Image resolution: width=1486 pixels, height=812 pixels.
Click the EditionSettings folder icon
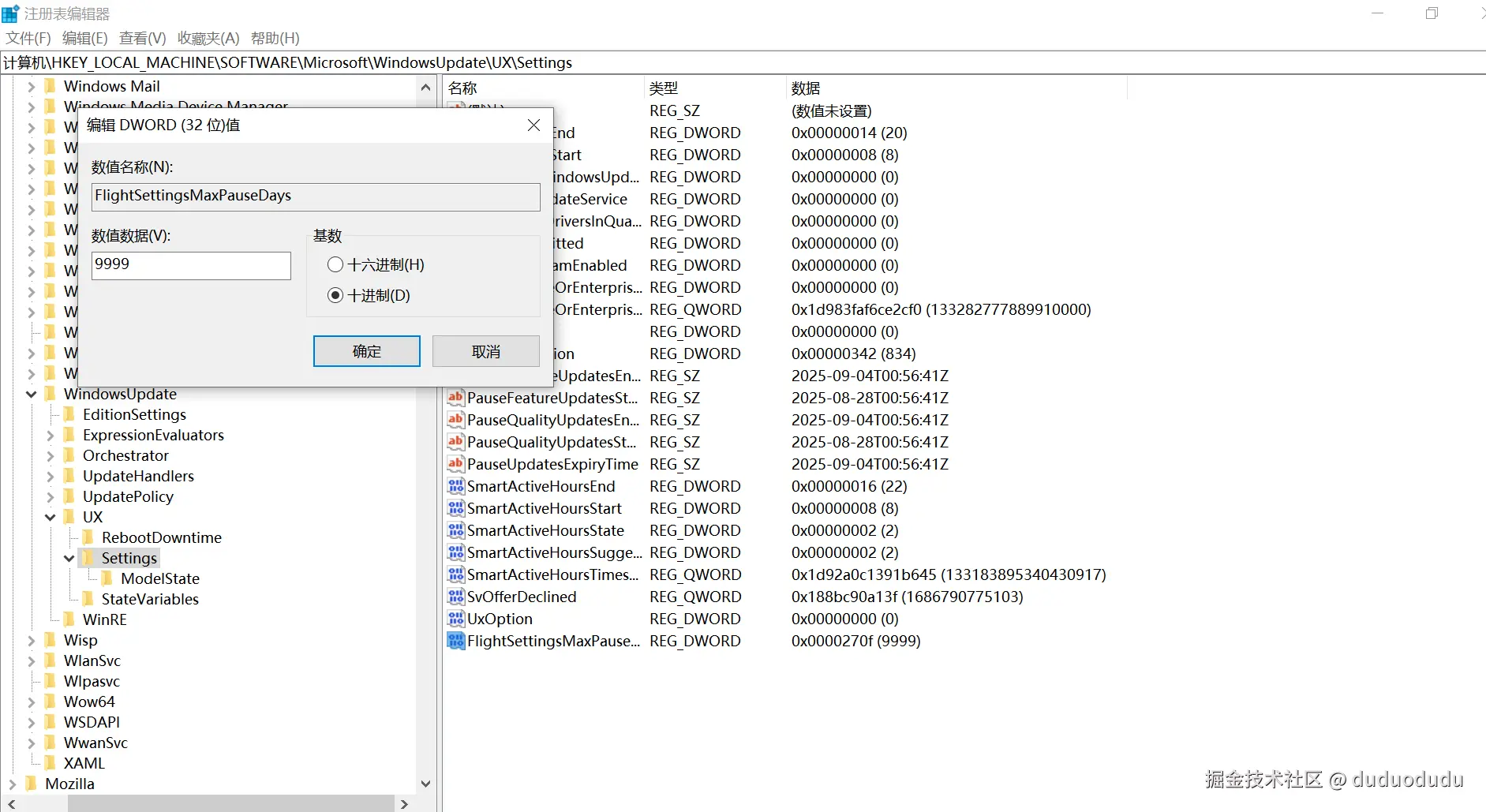pyautogui.click(x=69, y=414)
